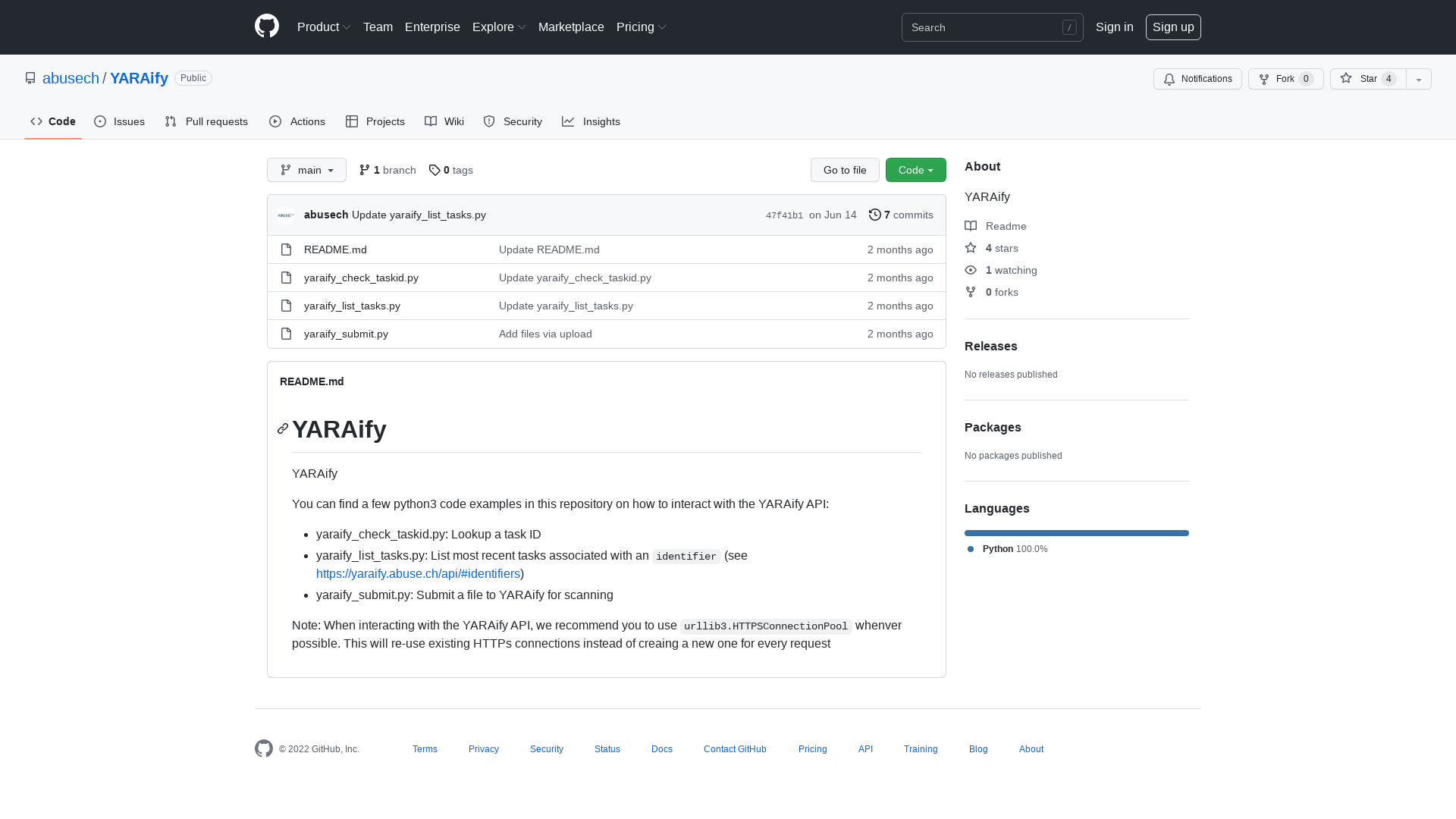Open the Explore menu dropdown
This screenshot has height=819, width=1456.
[498, 27]
